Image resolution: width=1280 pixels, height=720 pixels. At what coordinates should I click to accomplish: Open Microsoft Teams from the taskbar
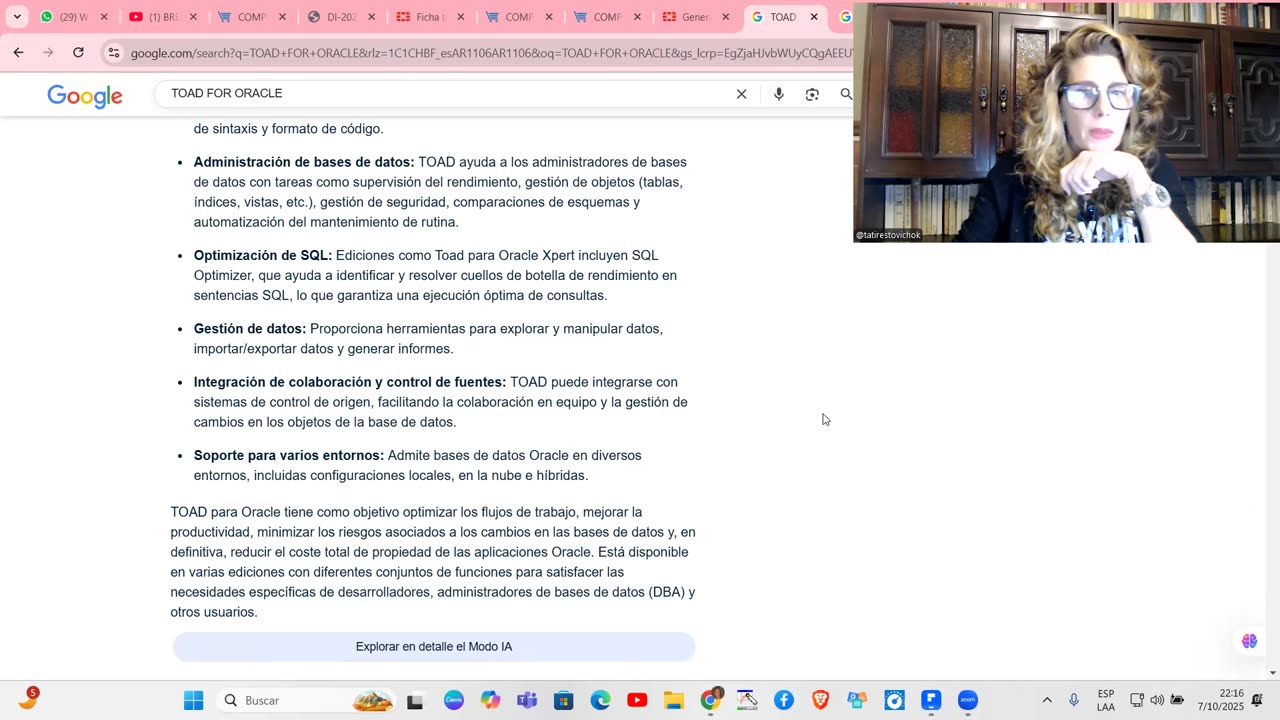click(x=527, y=700)
